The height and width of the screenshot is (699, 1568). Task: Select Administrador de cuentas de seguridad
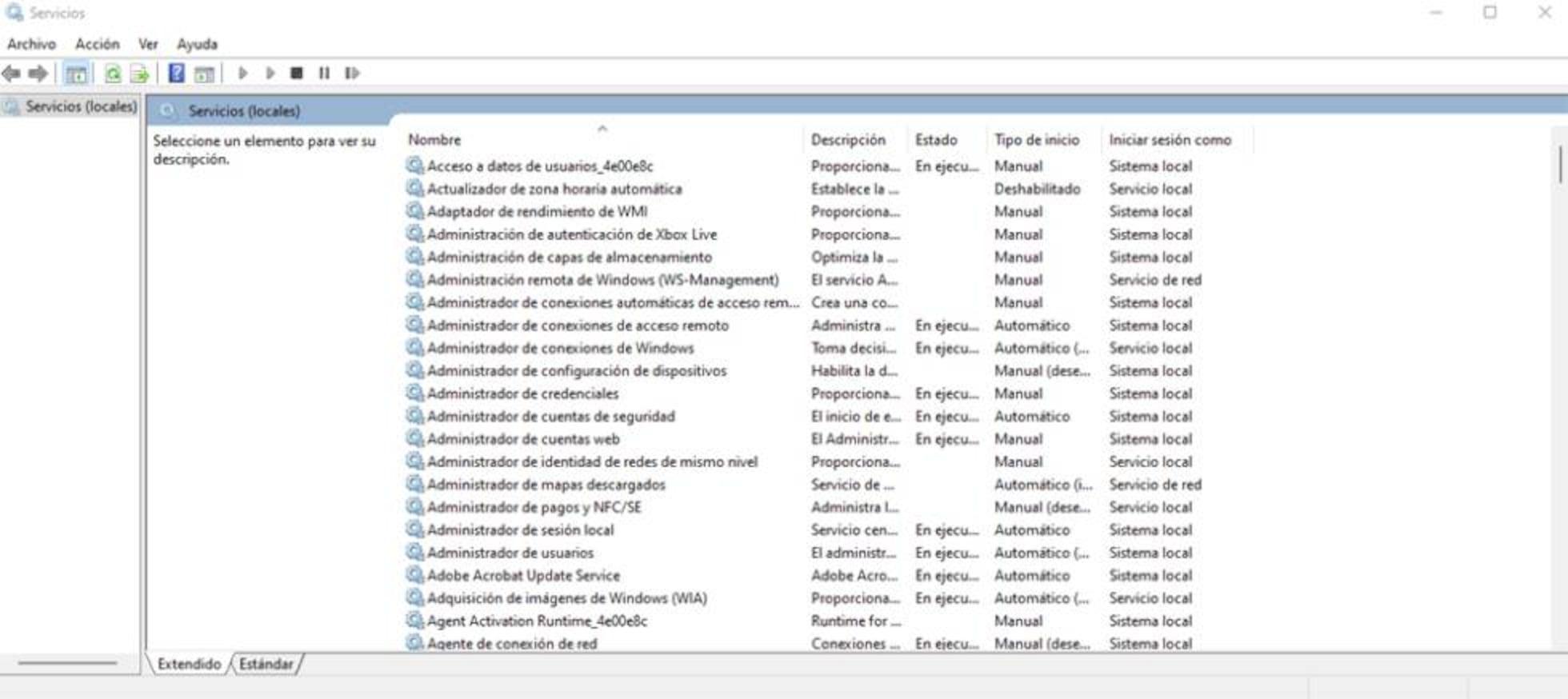[x=550, y=417]
